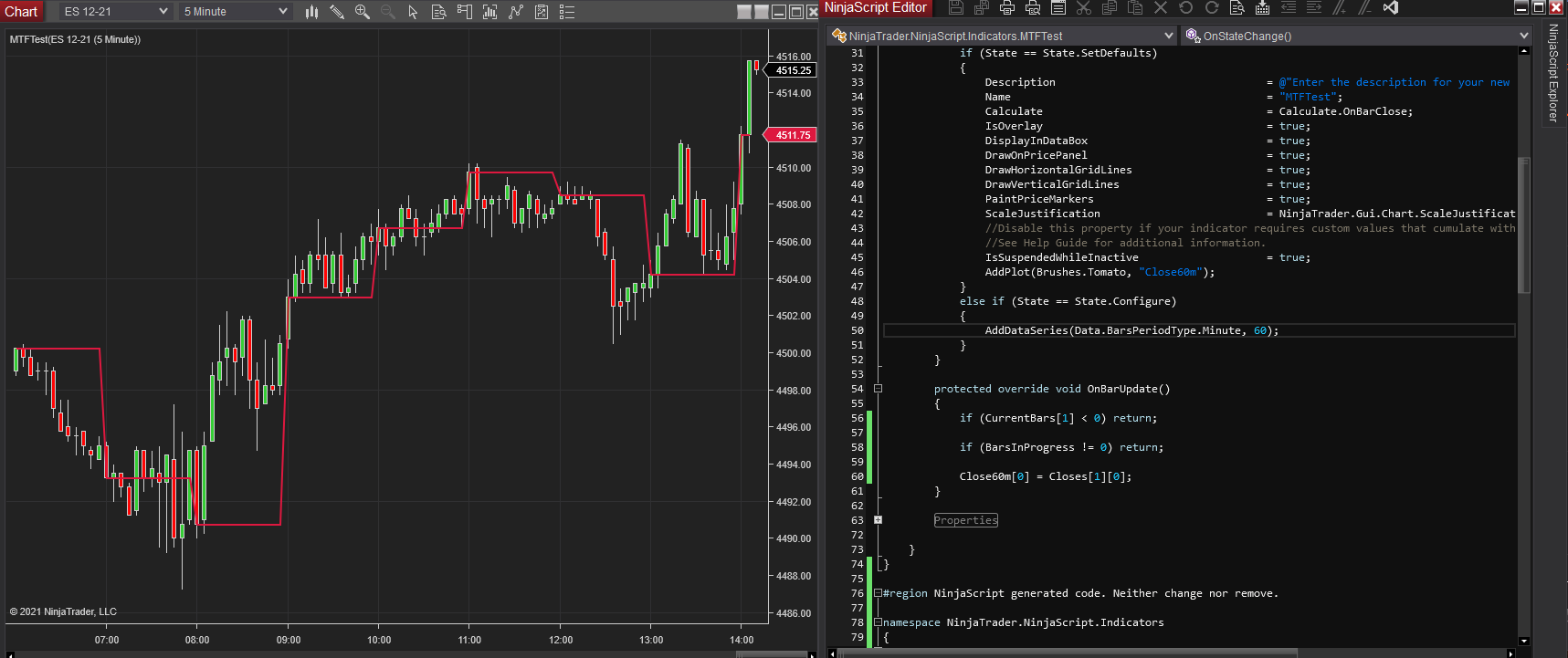
Task: Select the Zoom In magnifier in Chart
Action: (363, 12)
